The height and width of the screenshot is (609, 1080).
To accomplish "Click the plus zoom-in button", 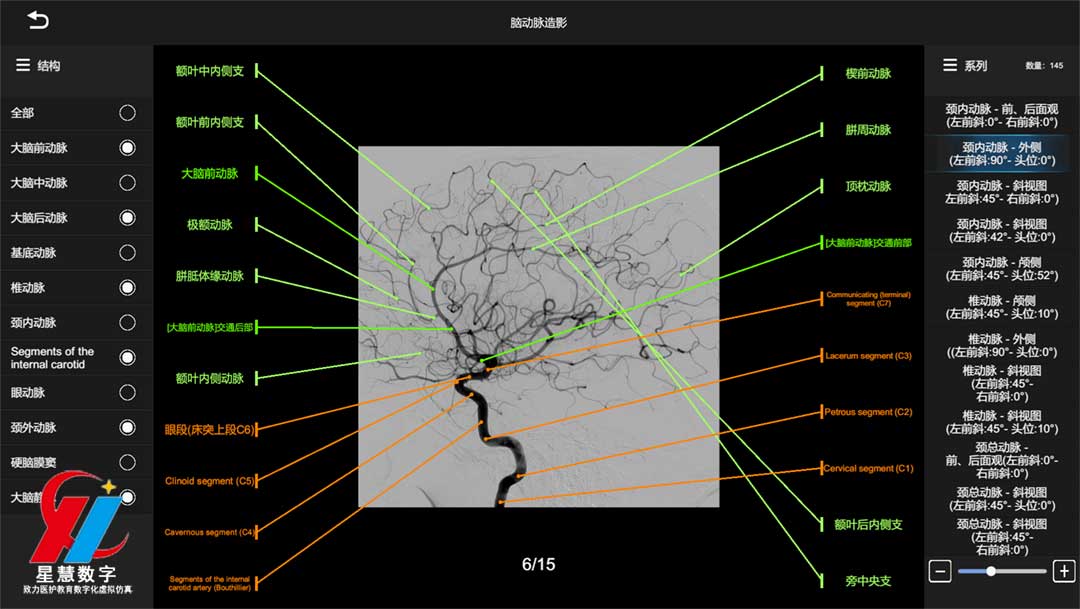I will point(1064,571).
